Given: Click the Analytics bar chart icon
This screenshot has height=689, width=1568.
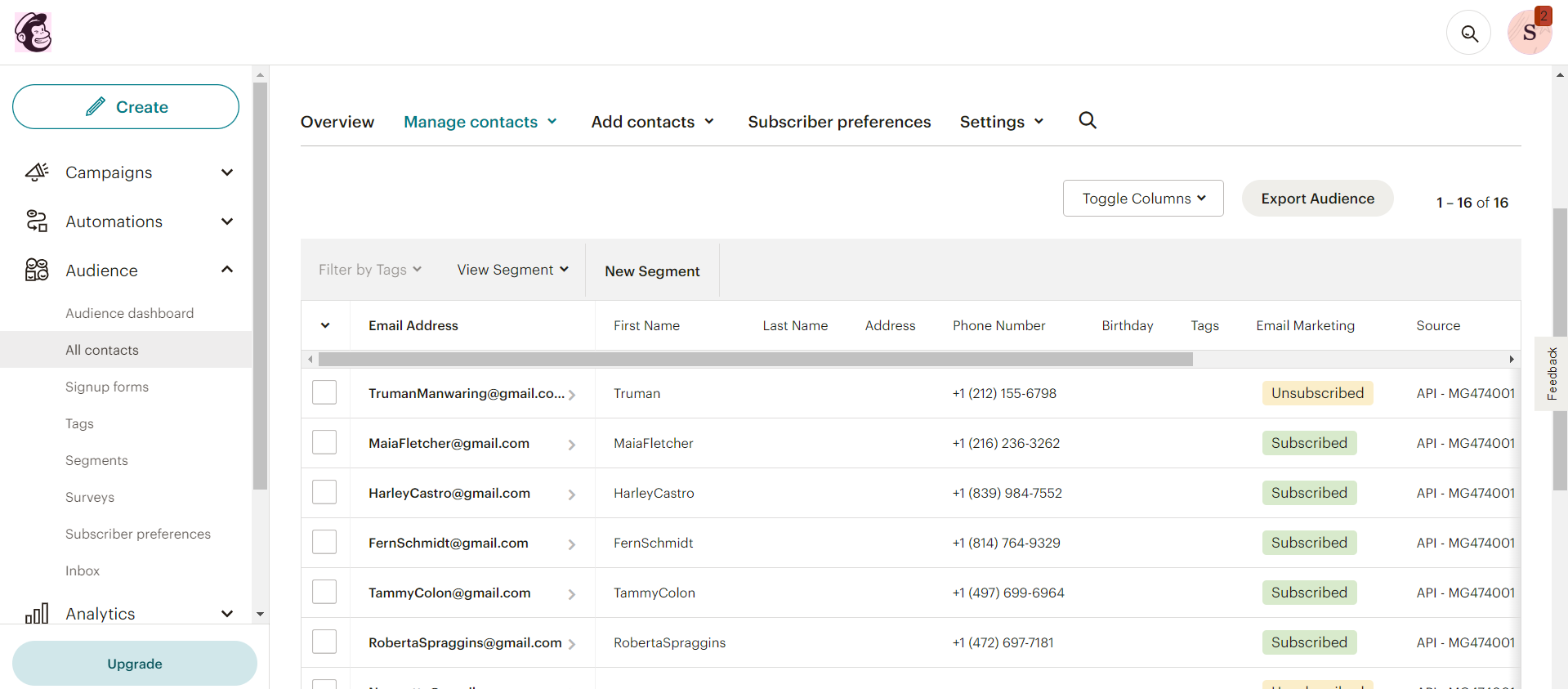Looking at the screenshot, I should (x=37, y=614).
